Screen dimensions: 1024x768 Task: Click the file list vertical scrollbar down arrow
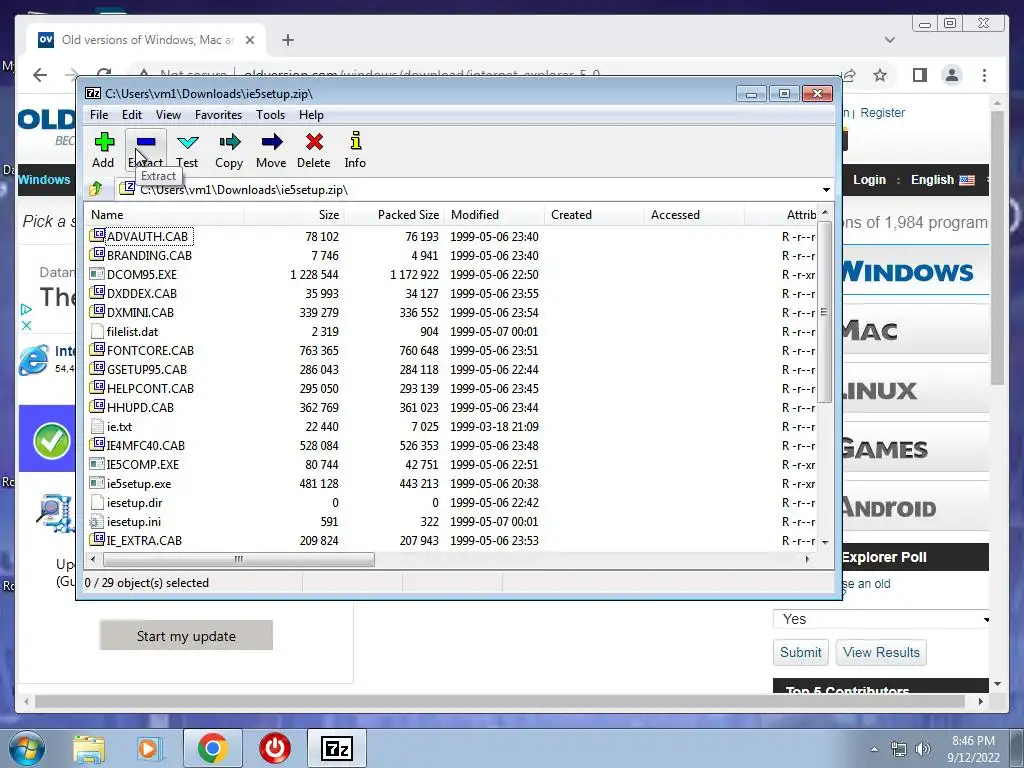coord(825,542)
